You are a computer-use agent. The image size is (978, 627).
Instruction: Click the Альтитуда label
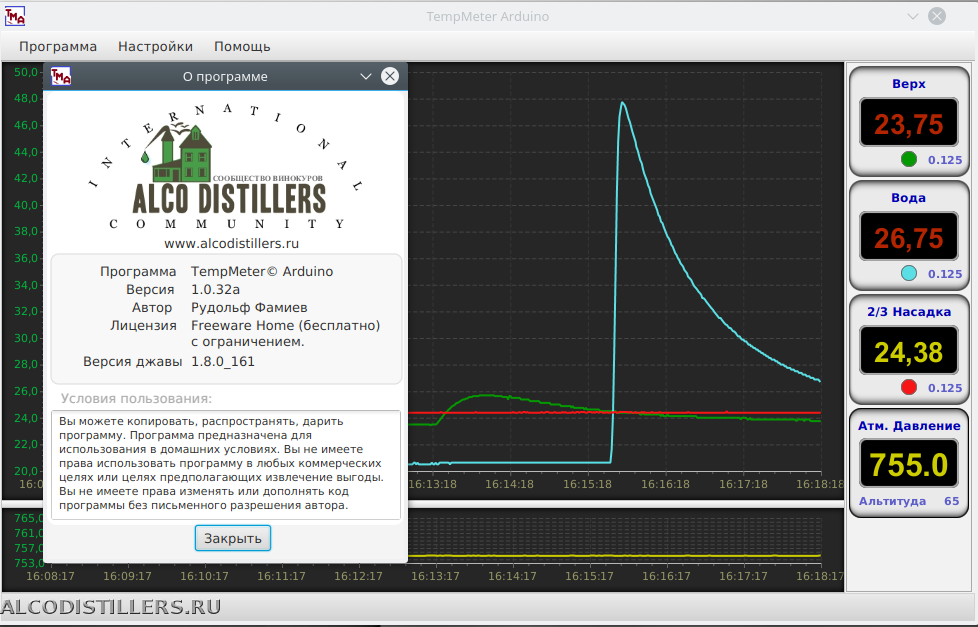tap(892, 501)
